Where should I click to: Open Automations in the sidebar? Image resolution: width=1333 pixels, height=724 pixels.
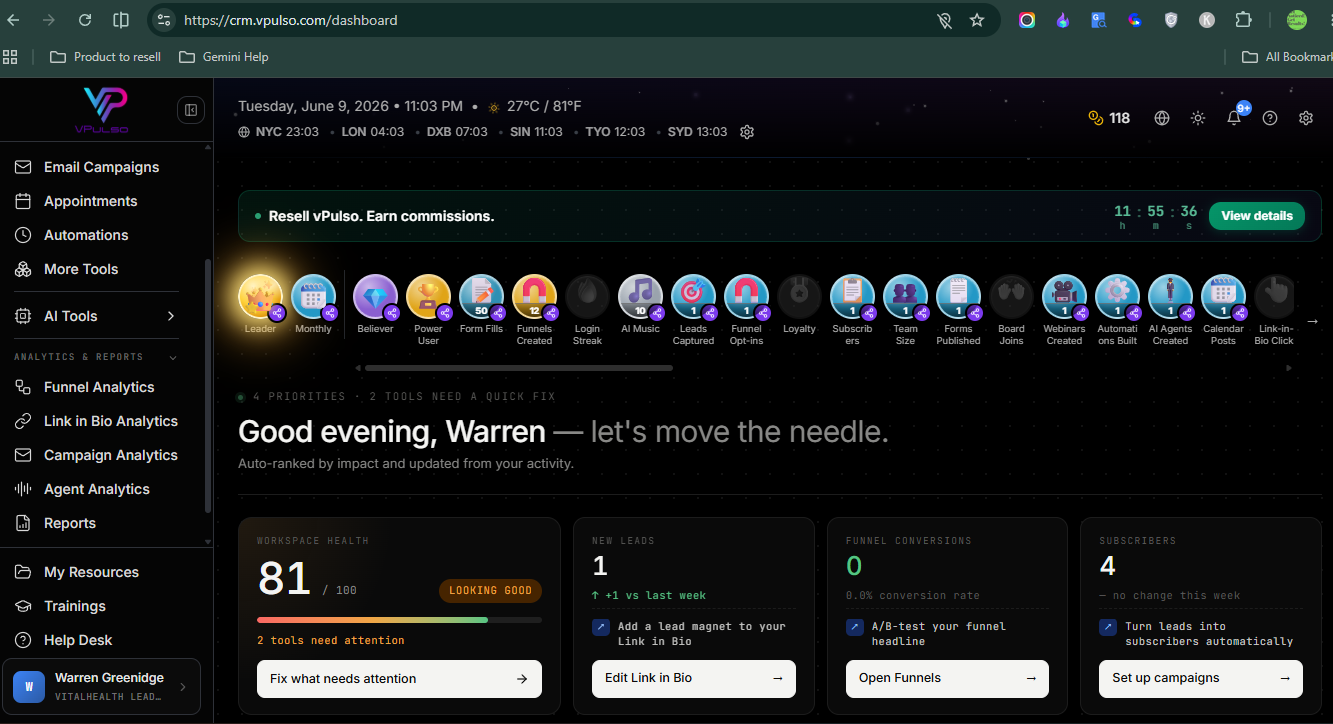click(86, 235)
